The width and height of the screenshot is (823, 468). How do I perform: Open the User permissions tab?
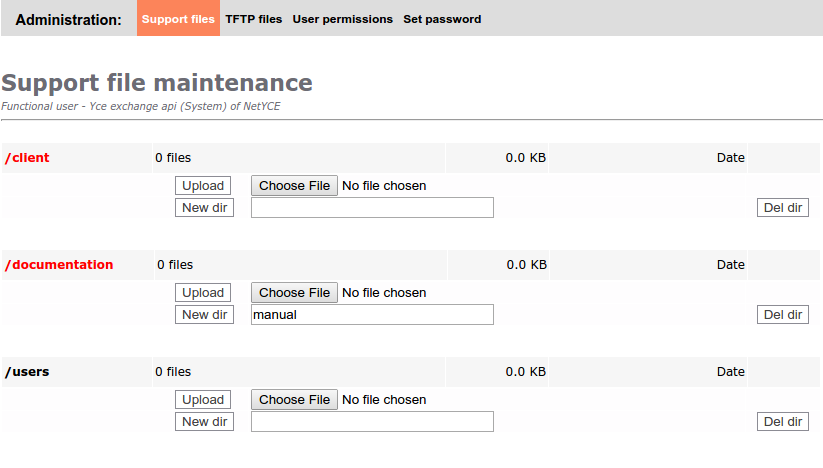point(343,19)
